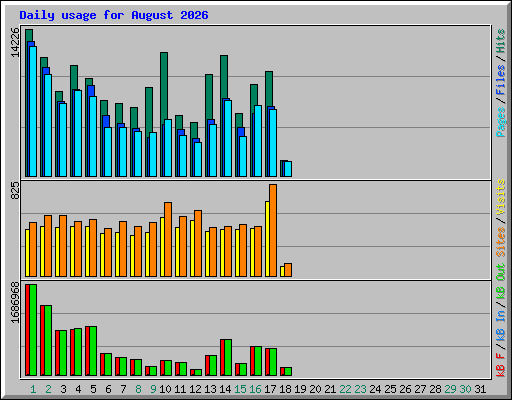This screenshot has width=512, height=400.
Task: Click day 25 on the date axis
Action: coord(390,389)
